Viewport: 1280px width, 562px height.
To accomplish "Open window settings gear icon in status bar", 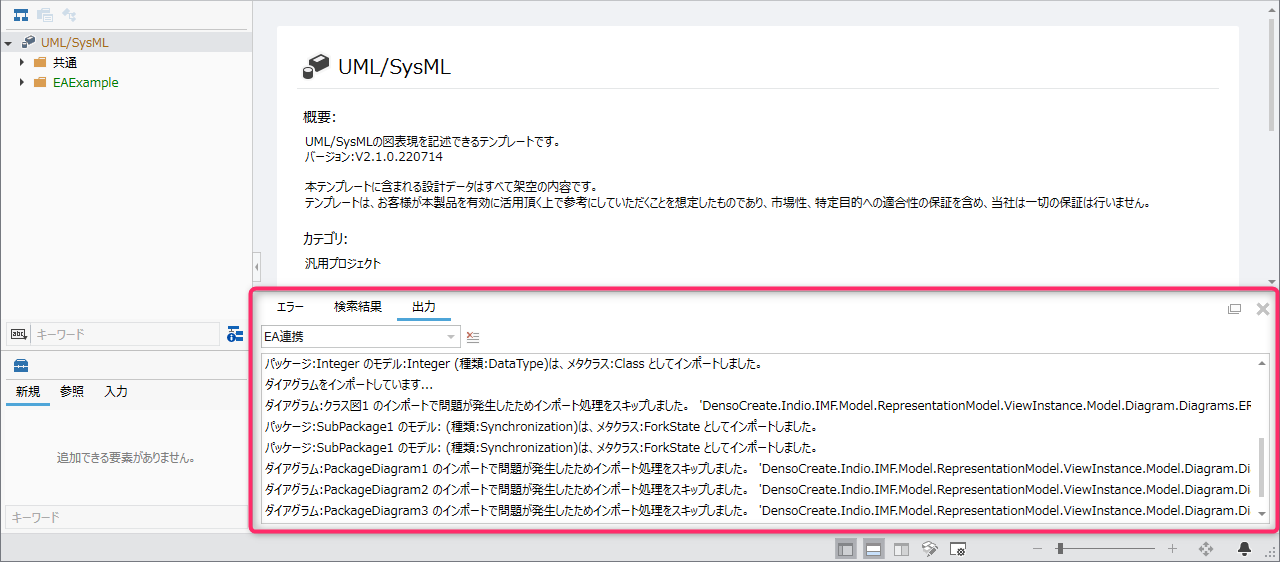I will pos(957,549).
